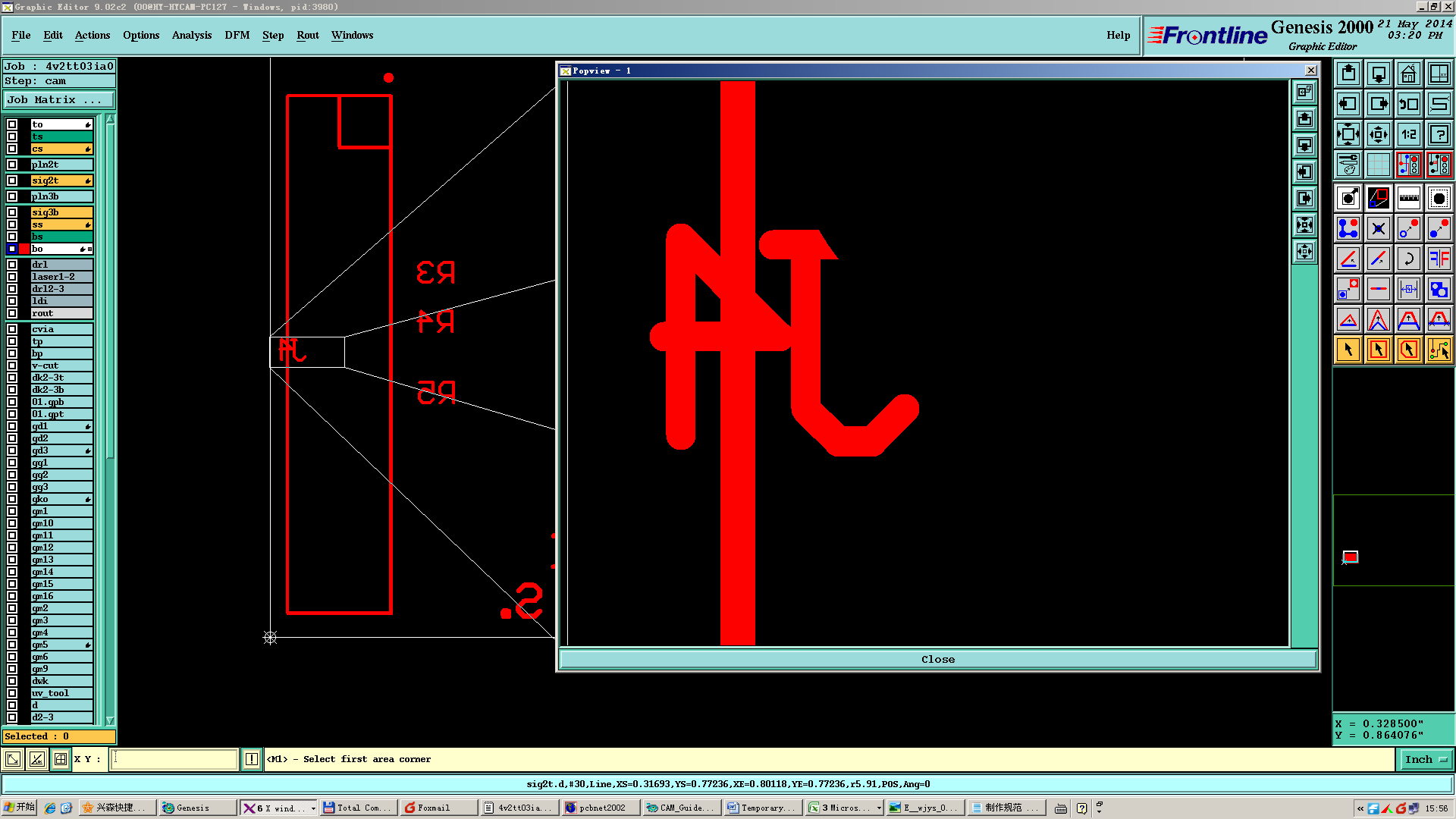Open the grid display icon
This screenshot has height=819, width=1456.
tap(1378, 165)
